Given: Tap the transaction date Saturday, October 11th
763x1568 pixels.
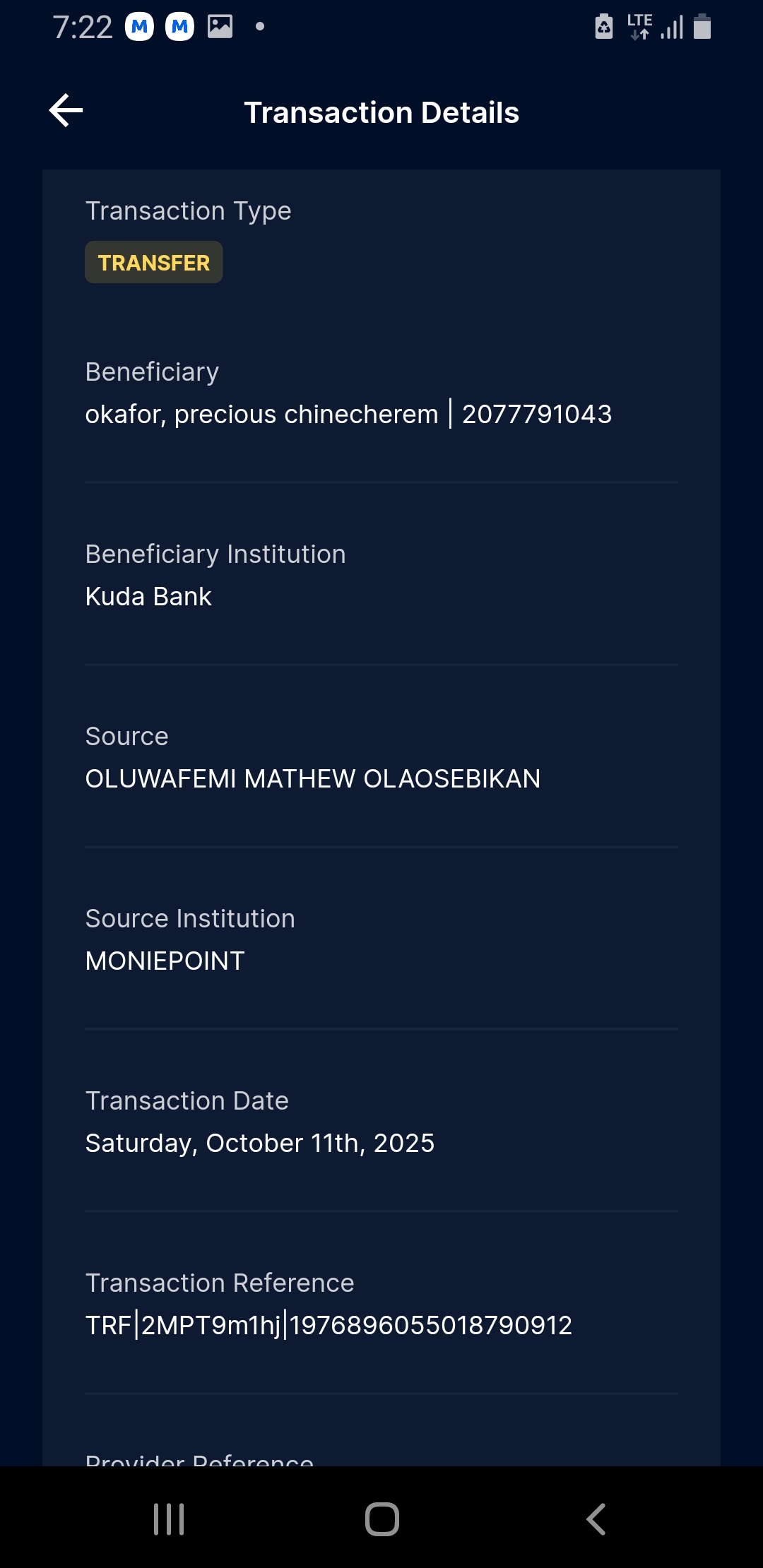Looking at the screenshot, I should [x=260, y=1144].
